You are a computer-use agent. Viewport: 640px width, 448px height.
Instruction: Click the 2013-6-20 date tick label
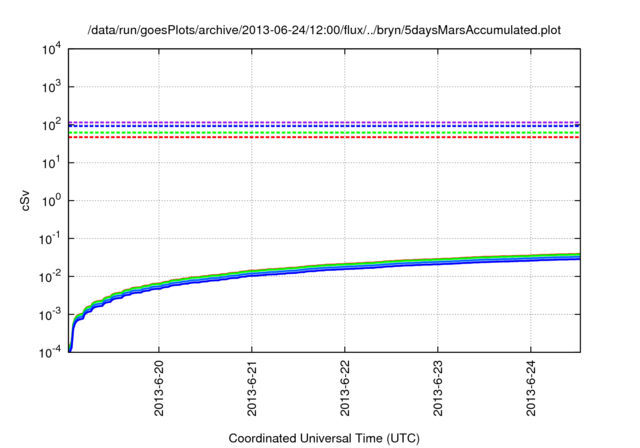[x=159, y=388]
